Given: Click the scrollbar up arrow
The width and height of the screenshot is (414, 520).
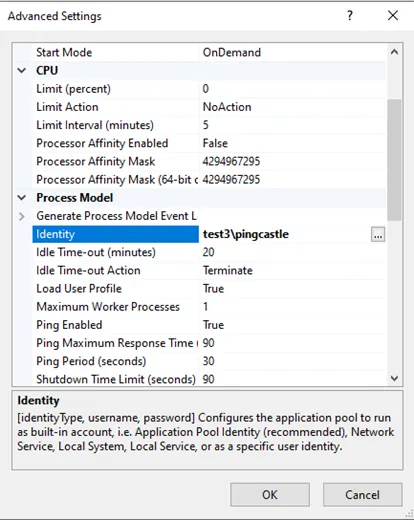Looking at the screenshot, I should point(394,52).
